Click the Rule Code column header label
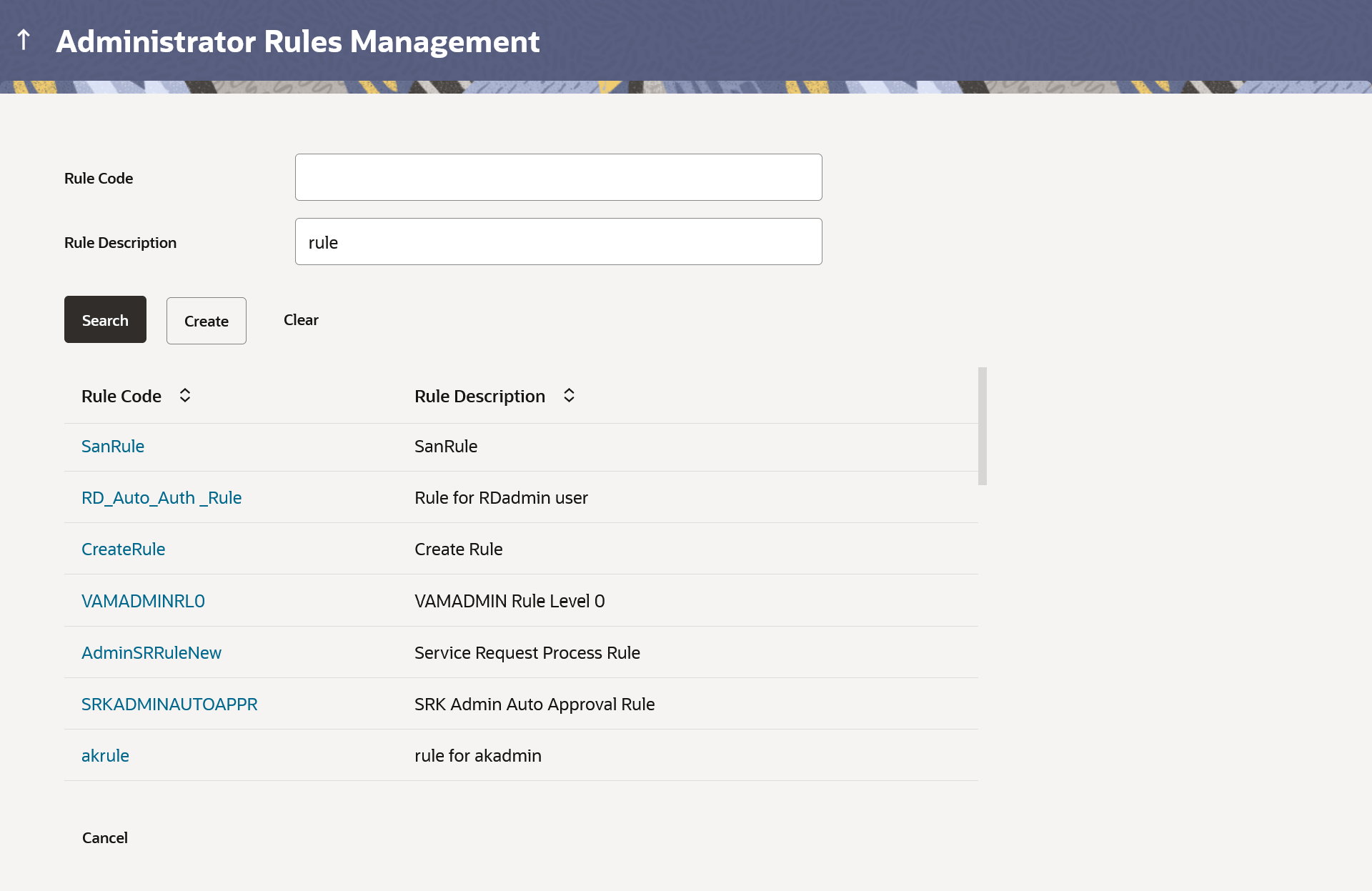Screen dimensions: 1372x891 (x=121, y=395)
